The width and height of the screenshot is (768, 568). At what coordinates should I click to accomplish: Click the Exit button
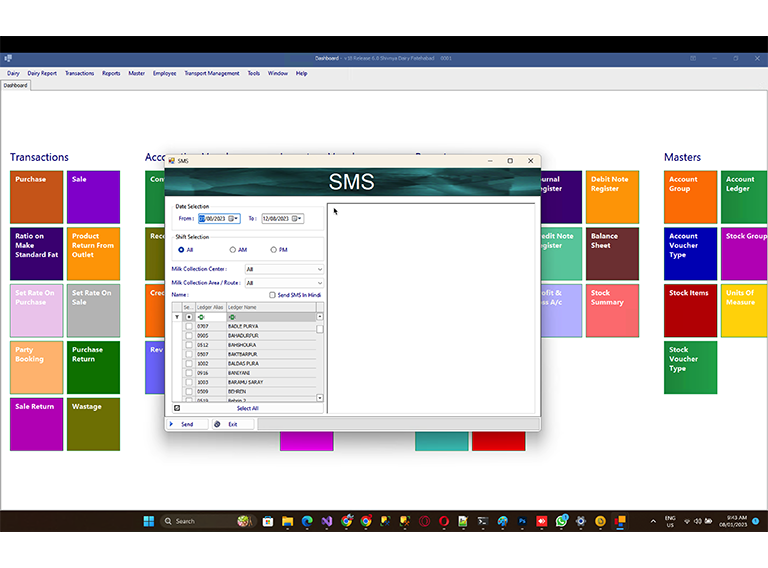pyautogui.click(x=228, y=424)
